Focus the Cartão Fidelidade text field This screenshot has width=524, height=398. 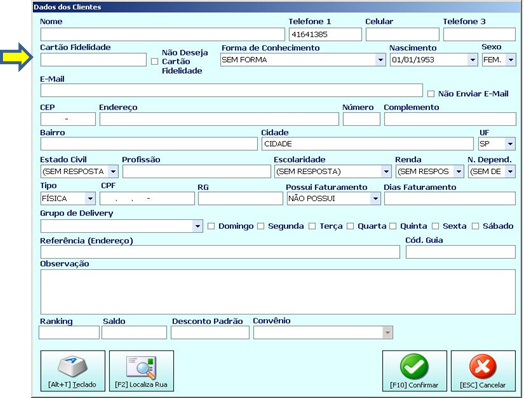coord(93,60)
